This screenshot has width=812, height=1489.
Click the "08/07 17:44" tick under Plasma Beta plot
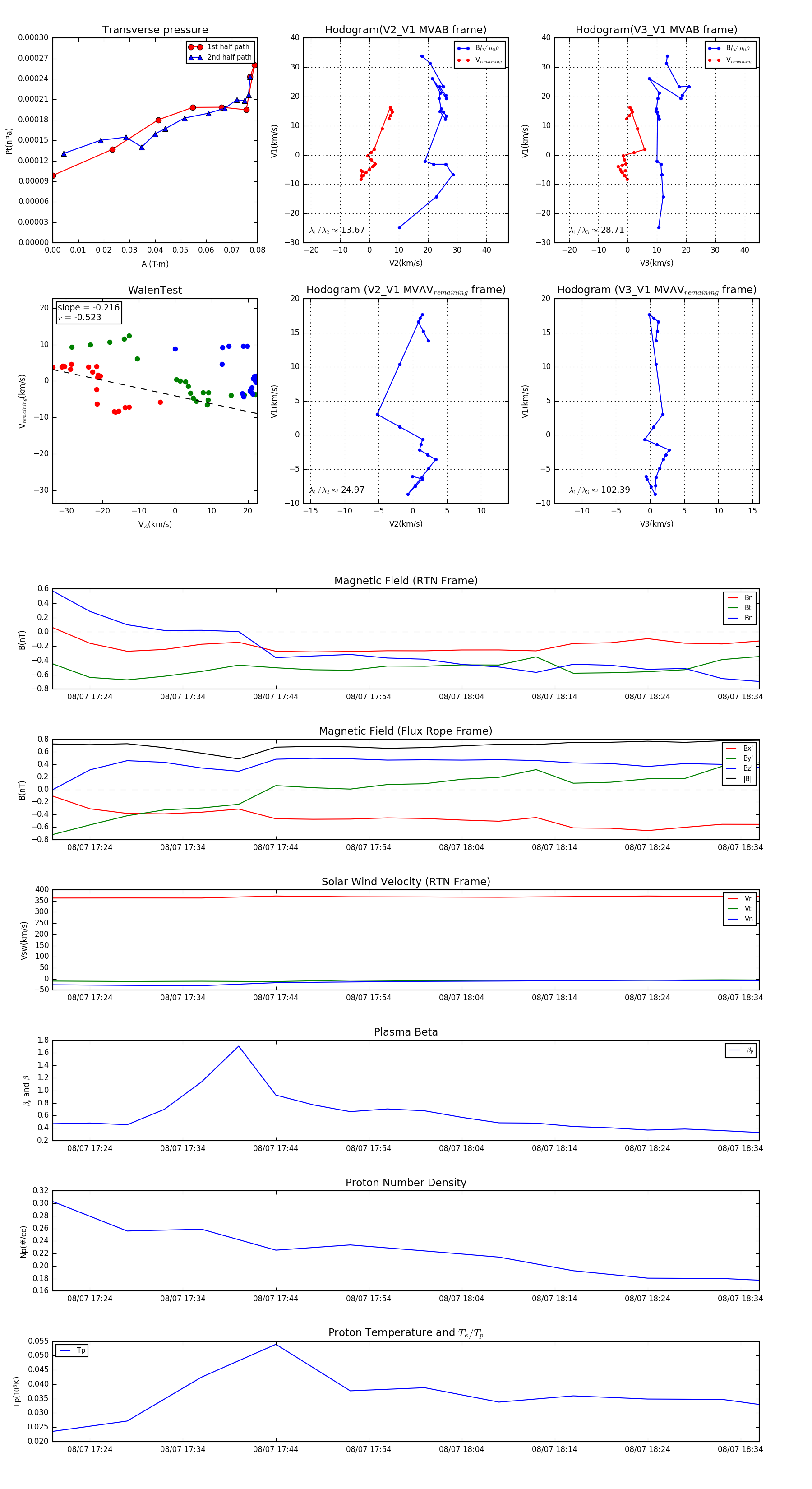(x=276, y=1148)
